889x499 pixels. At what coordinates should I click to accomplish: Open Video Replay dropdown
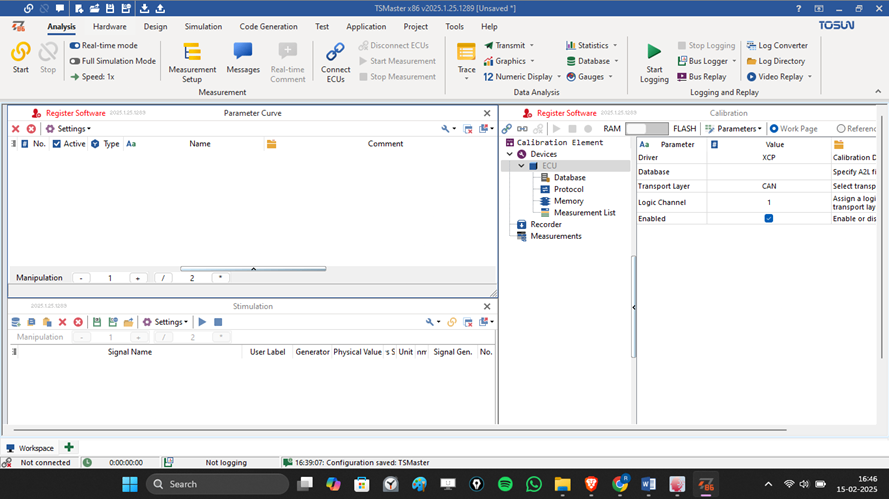pos(810,77)
